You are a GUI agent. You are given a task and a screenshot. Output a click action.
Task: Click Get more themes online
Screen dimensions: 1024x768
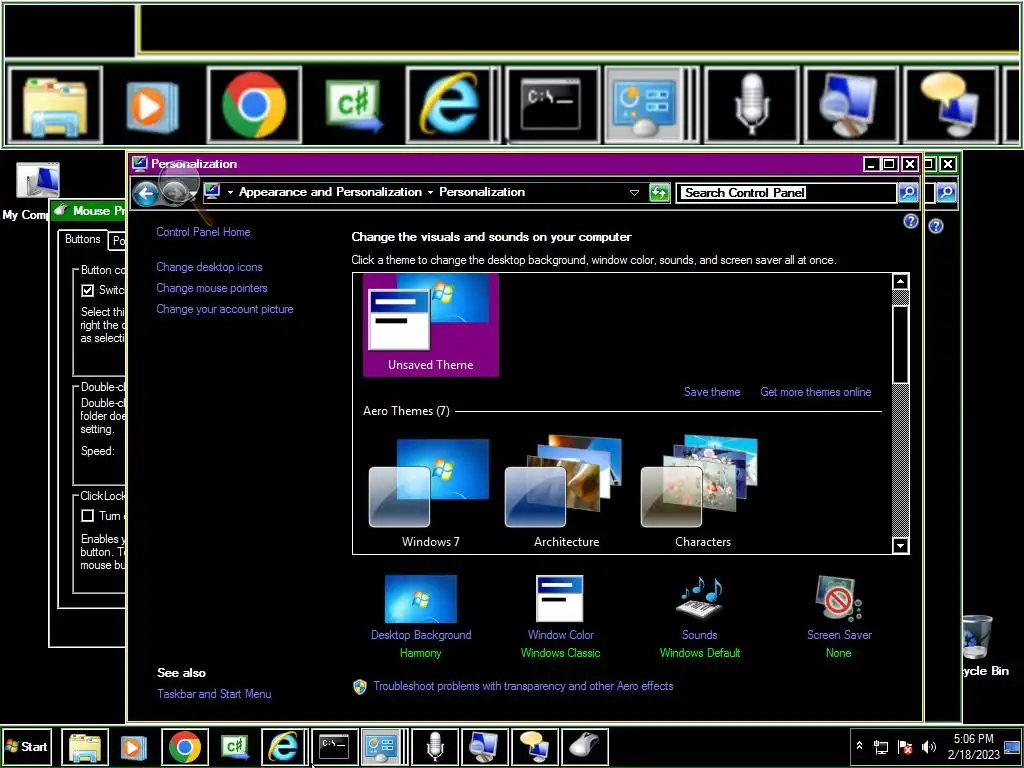(816, 392)
